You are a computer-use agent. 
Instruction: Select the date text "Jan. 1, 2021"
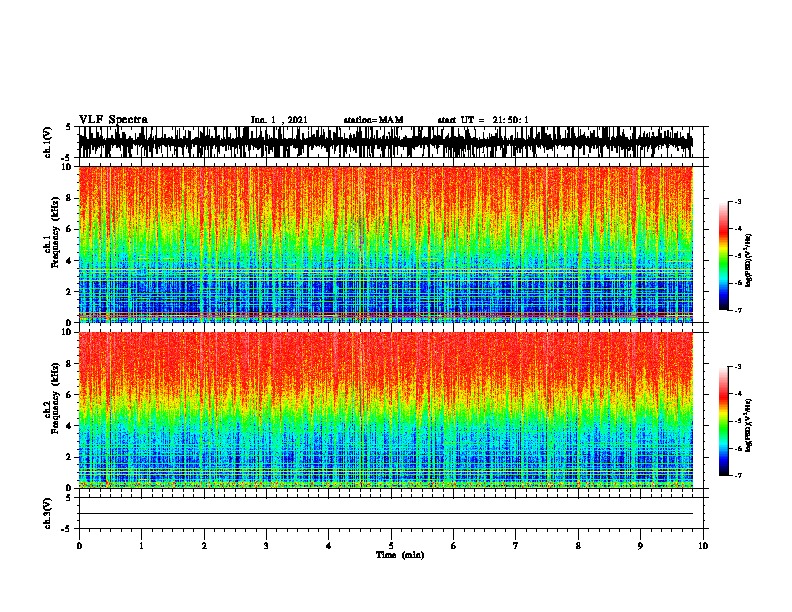(279, 120)
